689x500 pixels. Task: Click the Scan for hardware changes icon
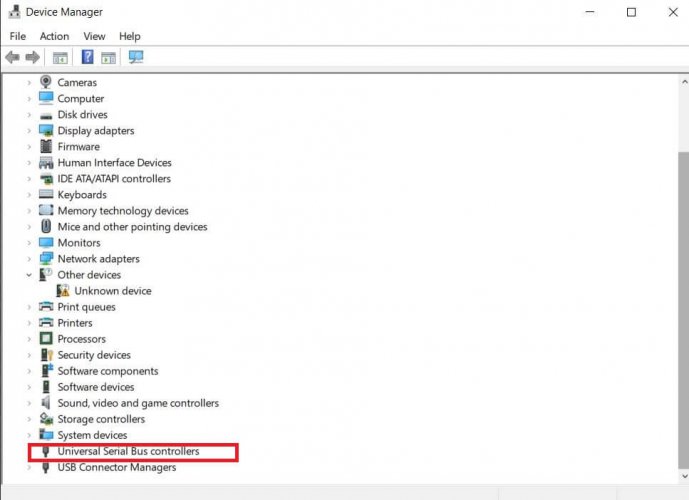coord(136,57)
